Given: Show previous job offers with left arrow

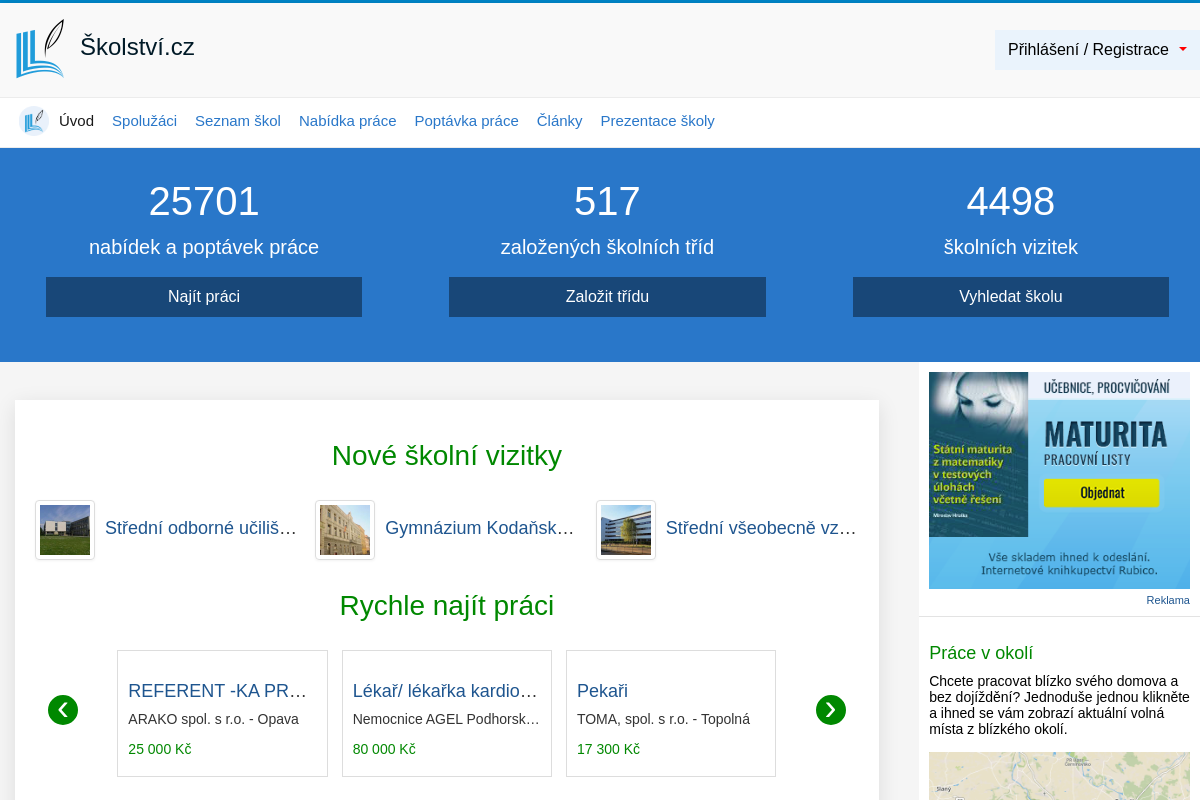Looking at the screenshot, I should click(x=63, y=710).
